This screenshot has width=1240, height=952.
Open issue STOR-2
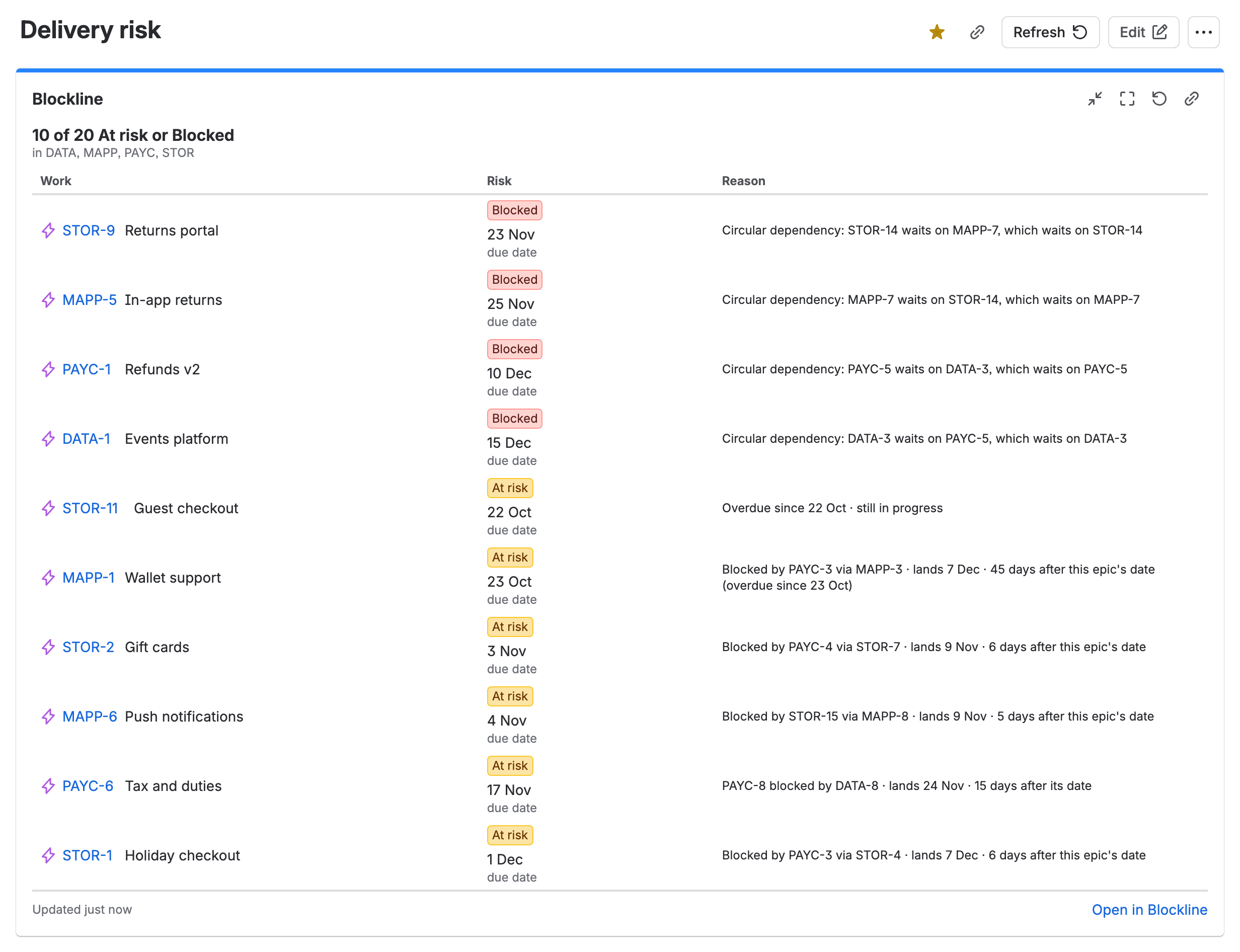tap(88, 647)
